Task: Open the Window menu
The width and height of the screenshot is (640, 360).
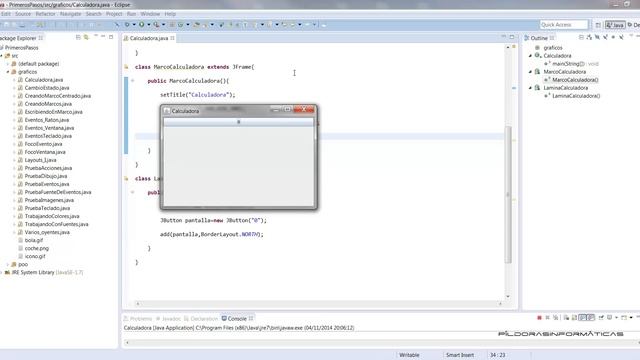Action: coord(150,14)
